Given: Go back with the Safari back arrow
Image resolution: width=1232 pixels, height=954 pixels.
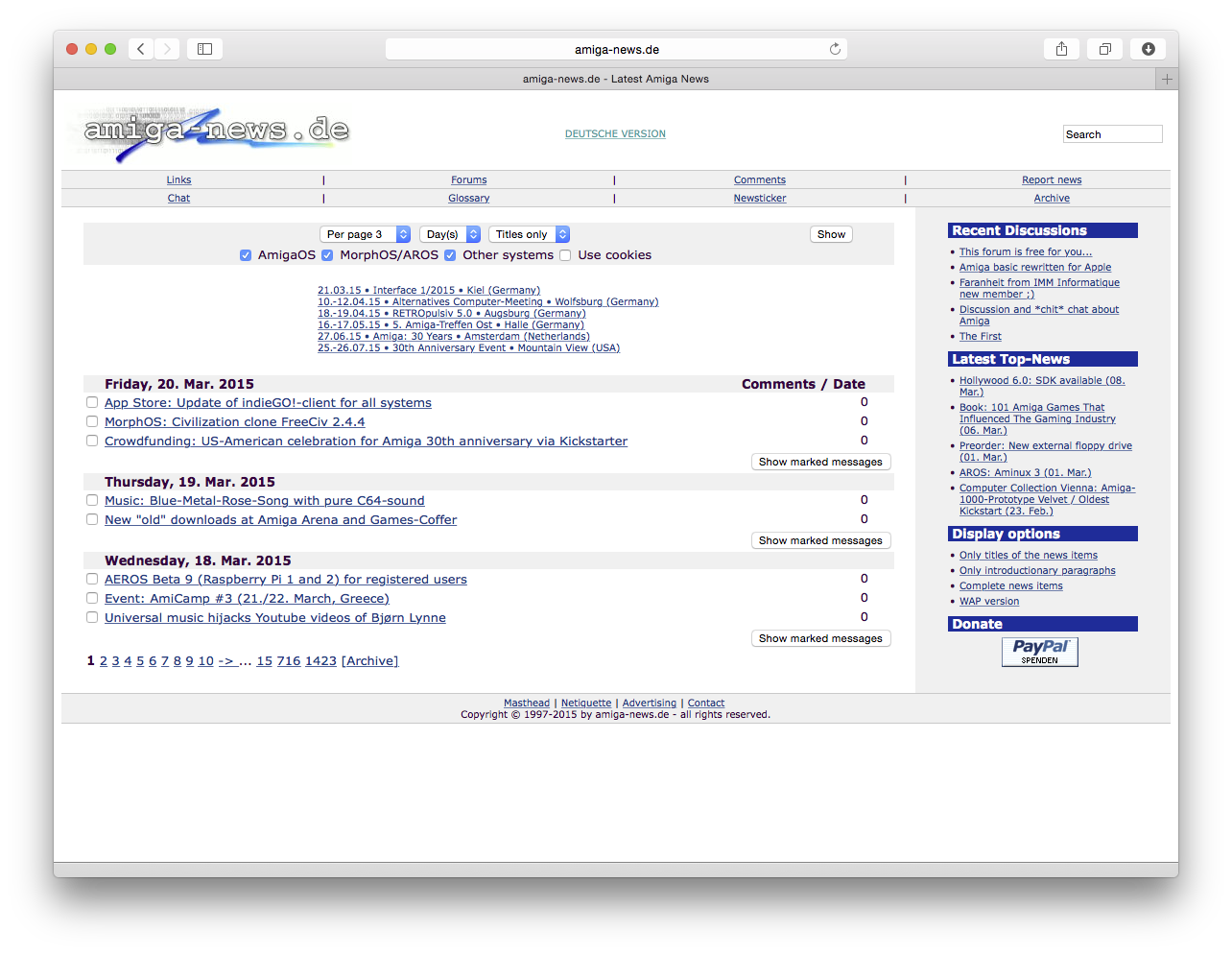Looking at the screenshot, I should [x=141, y=49].
